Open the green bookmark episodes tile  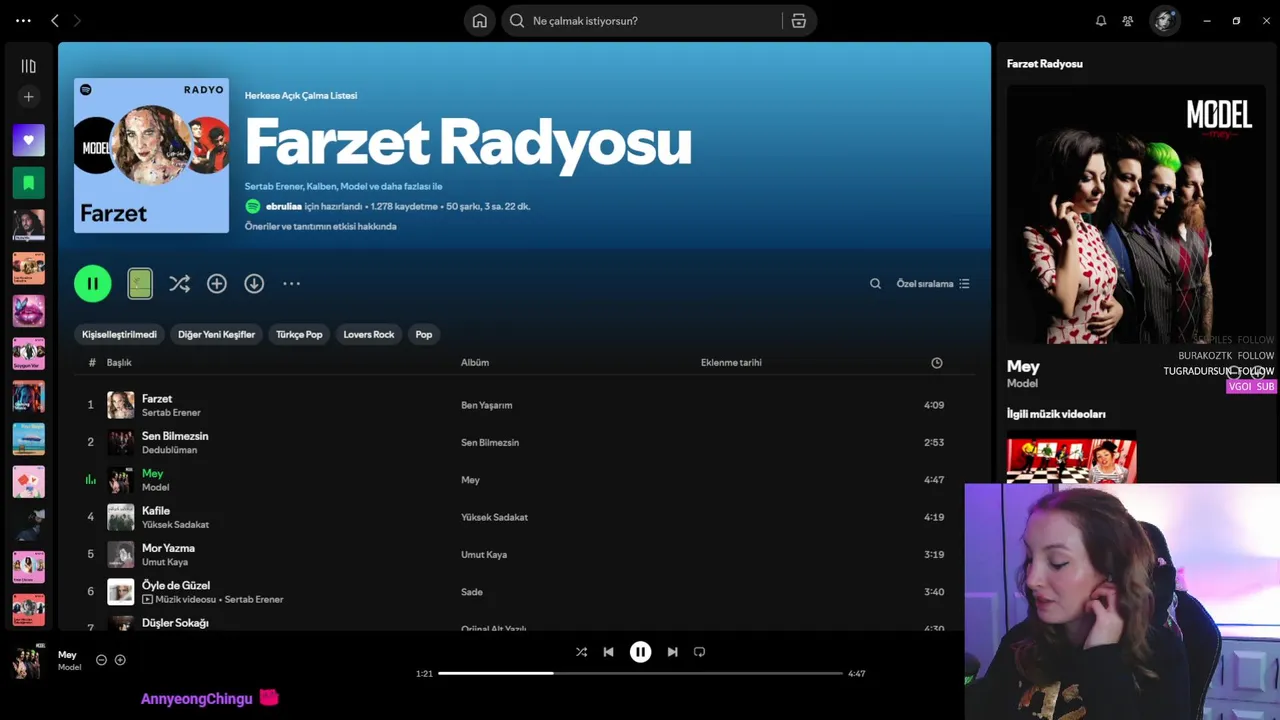click(x=28, y=183)
